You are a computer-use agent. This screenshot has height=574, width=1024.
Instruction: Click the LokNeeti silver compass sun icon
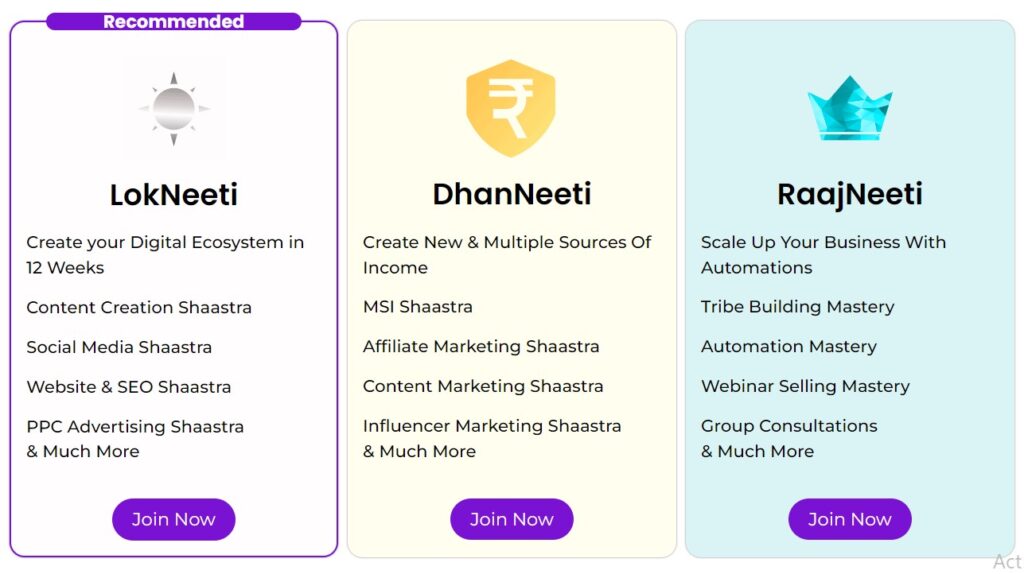coord(174,109)
